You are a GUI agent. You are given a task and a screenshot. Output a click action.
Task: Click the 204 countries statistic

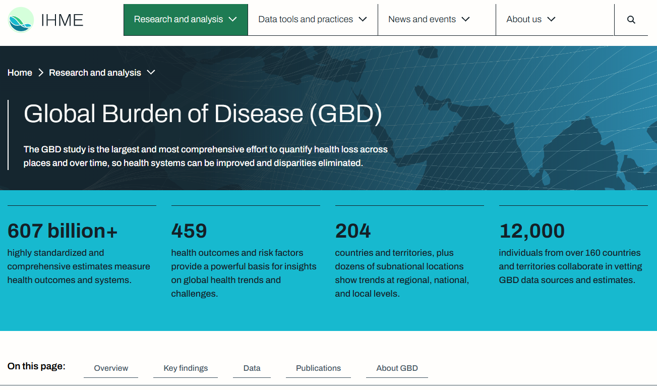coord(353,231)
